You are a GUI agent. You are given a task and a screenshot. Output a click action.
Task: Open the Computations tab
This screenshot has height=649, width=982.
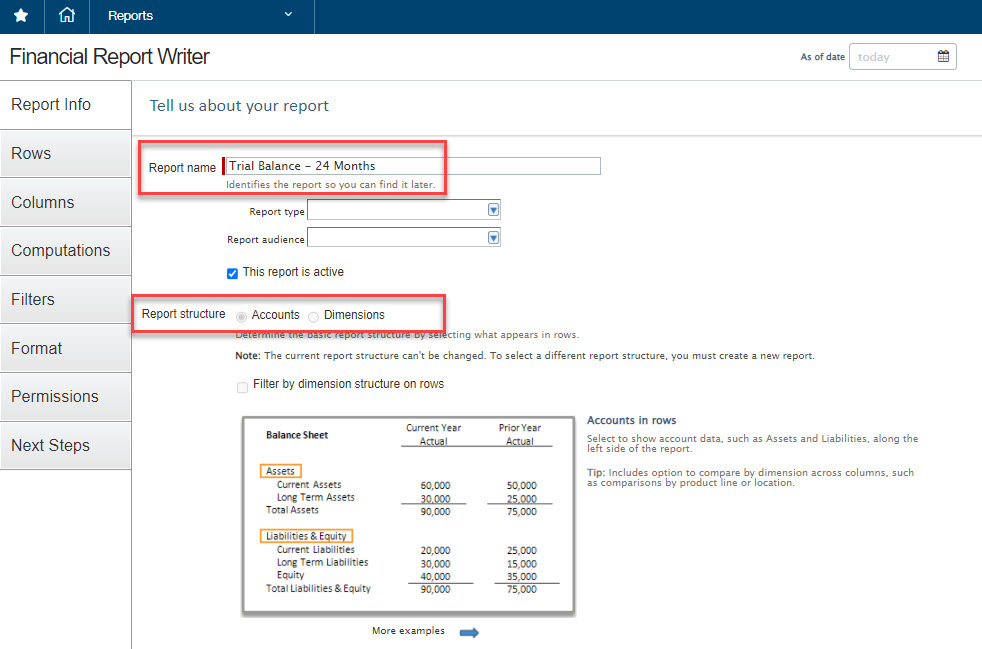tap(65, 251)
